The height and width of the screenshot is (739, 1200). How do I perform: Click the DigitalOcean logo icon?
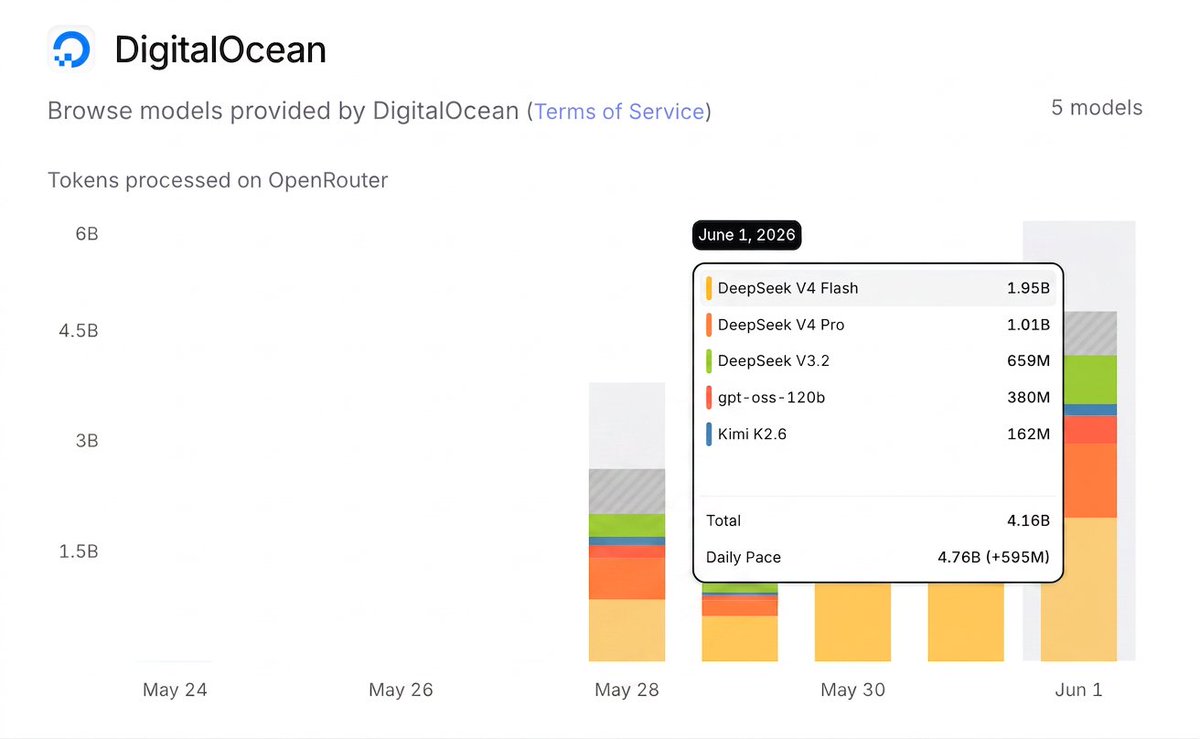coord(71,49)
